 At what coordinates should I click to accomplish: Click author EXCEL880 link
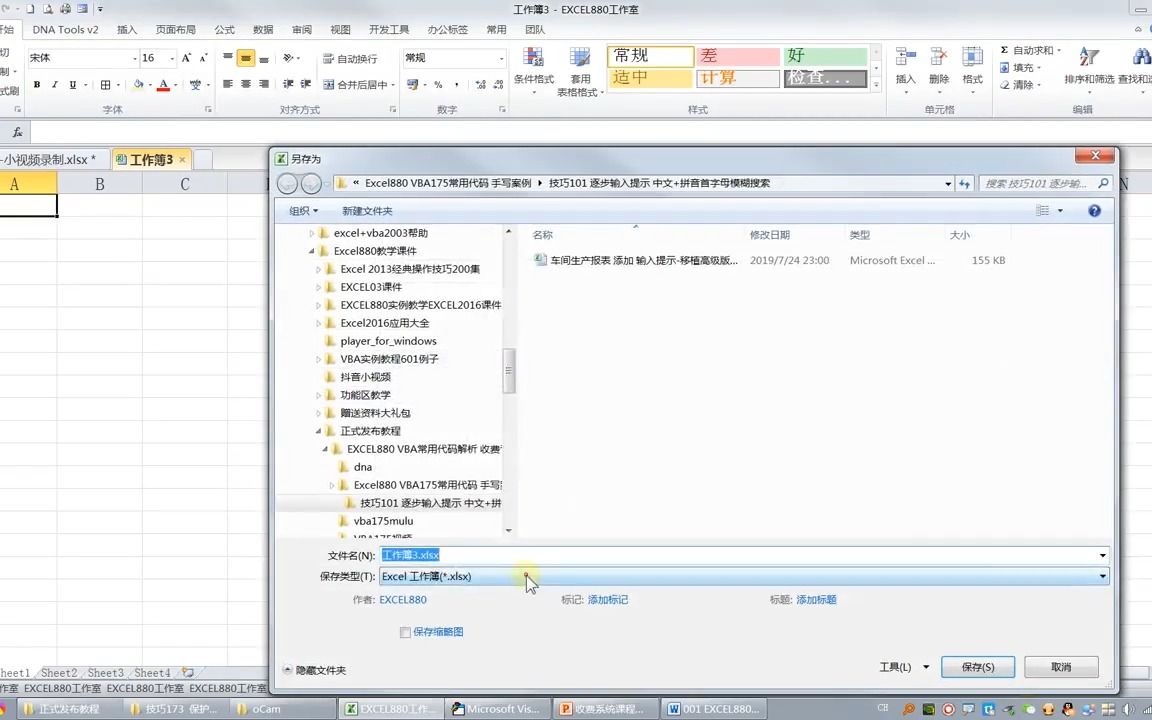coord(403,600)
